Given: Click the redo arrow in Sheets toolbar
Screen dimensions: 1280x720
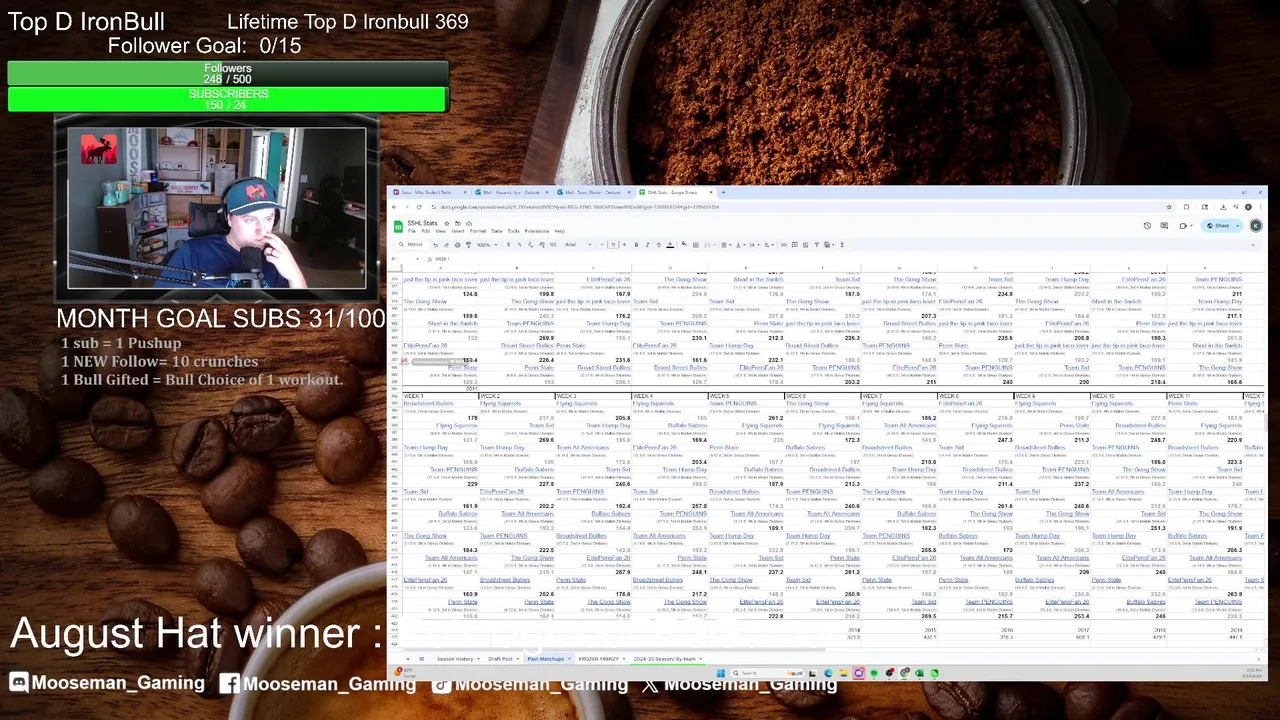Looking at the screenshot, I should pyautogui.click(x=446, y=244).
